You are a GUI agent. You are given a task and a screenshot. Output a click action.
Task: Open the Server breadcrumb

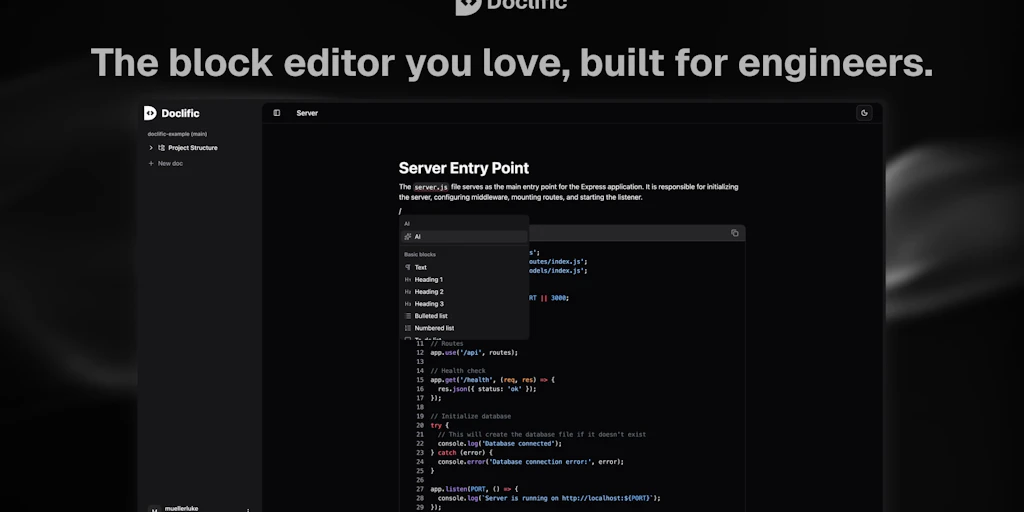coord(307,113)
